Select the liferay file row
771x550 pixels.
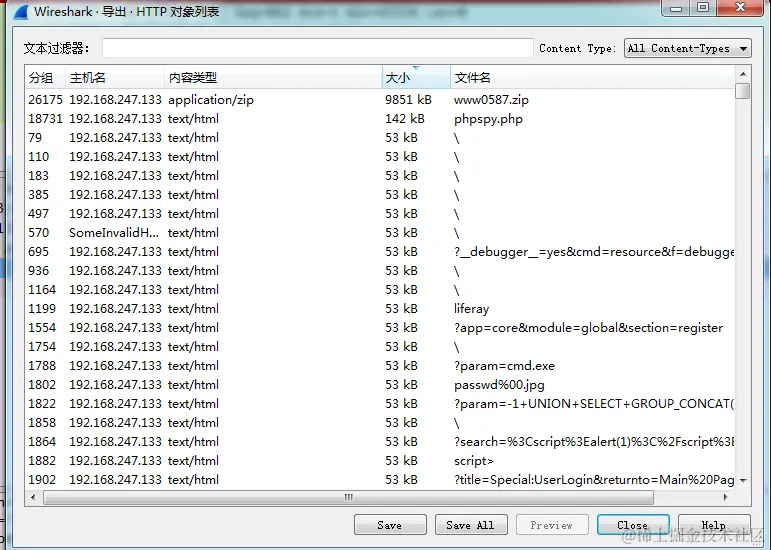click(380, 309)
